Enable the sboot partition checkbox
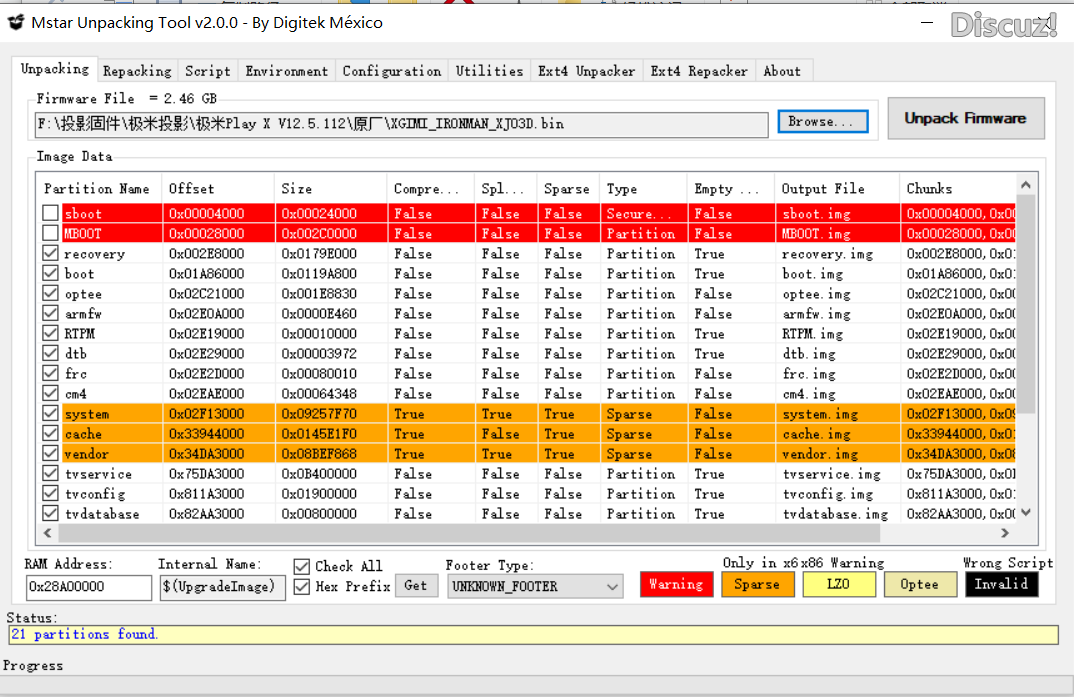Viewport: 1074px width, 697px height. point(50,214)
